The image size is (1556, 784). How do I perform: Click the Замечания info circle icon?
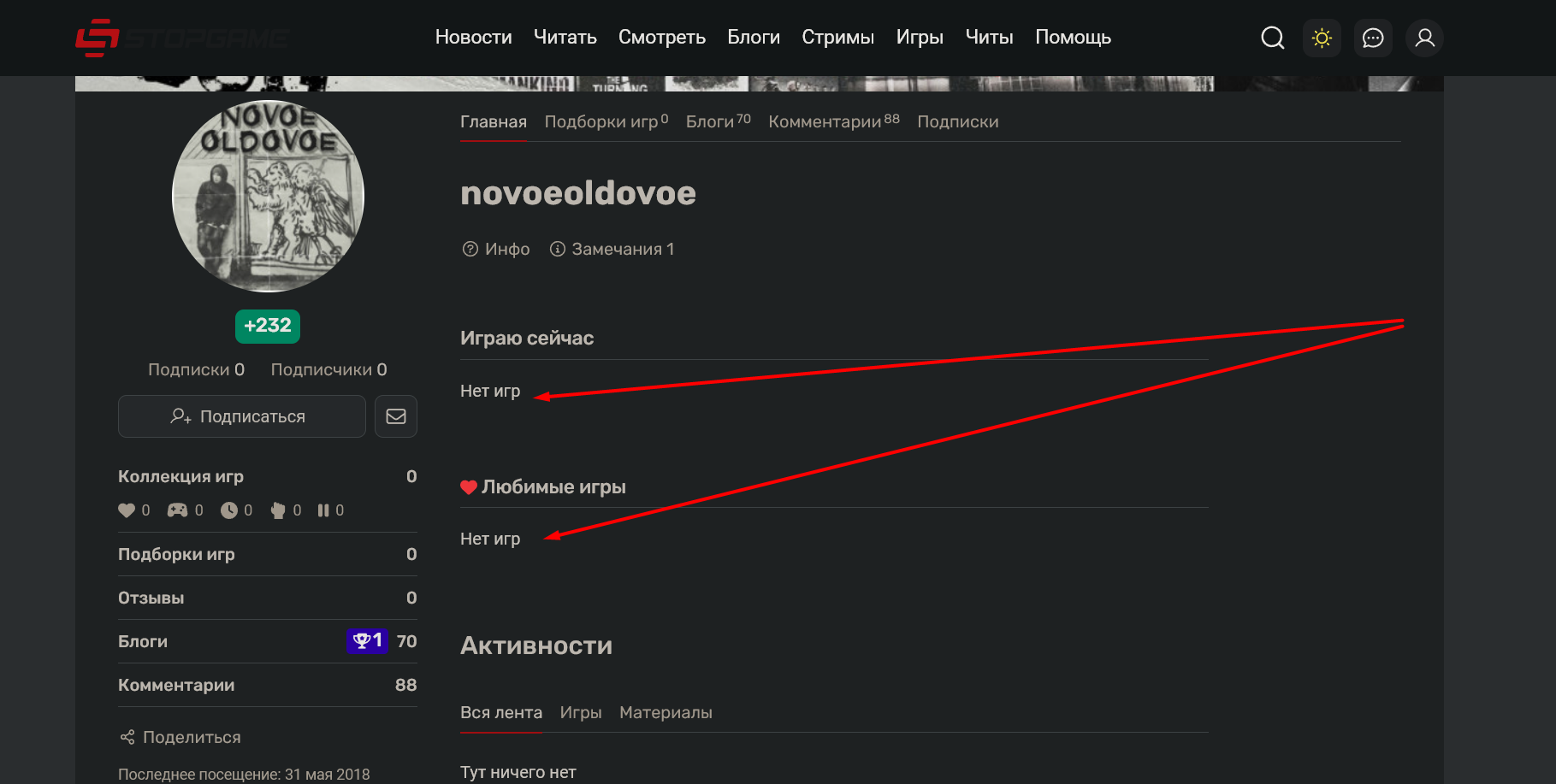pyautogui.click(x=558, y=249)
